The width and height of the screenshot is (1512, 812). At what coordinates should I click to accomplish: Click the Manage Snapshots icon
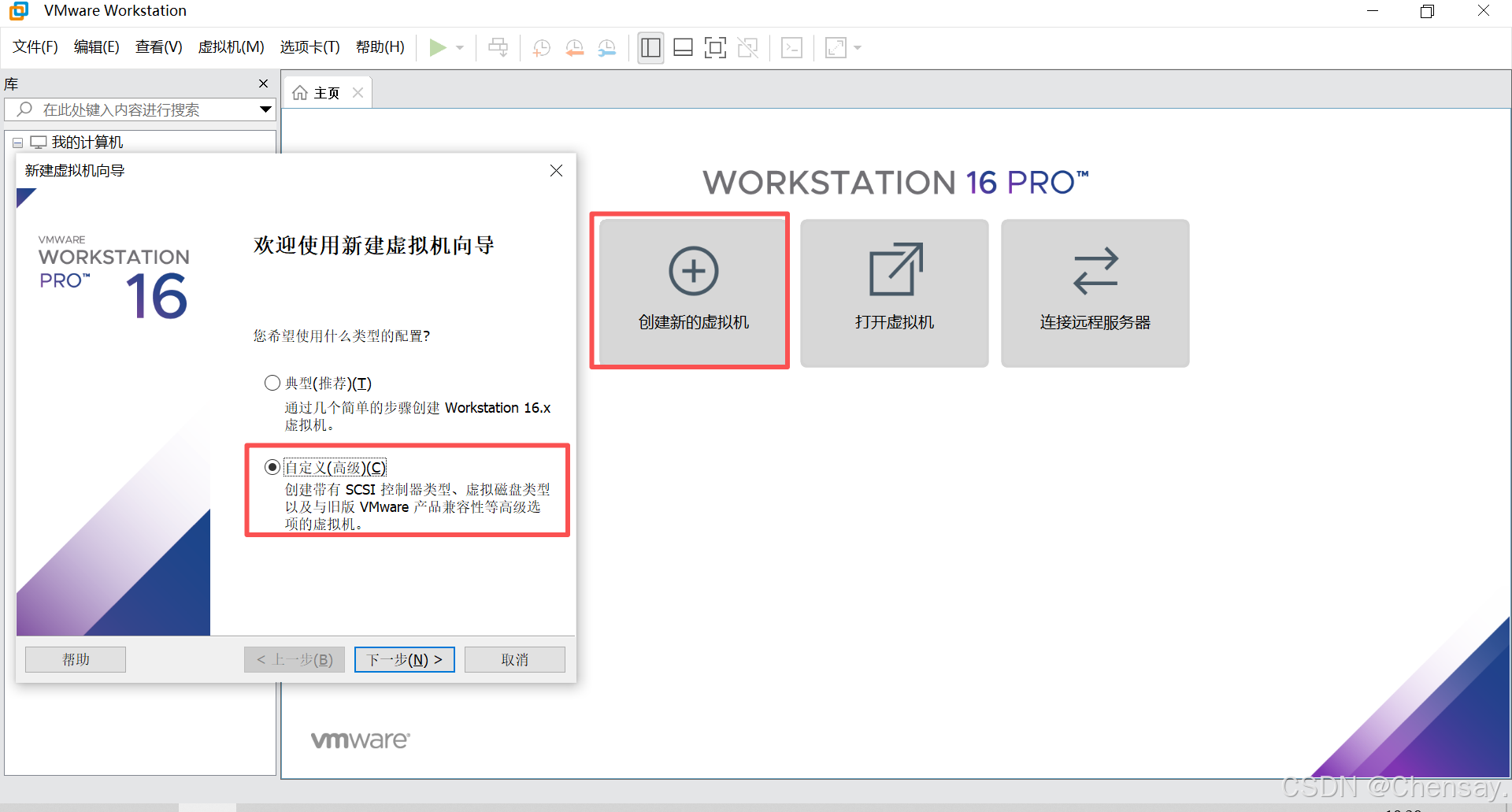[607, 47]
